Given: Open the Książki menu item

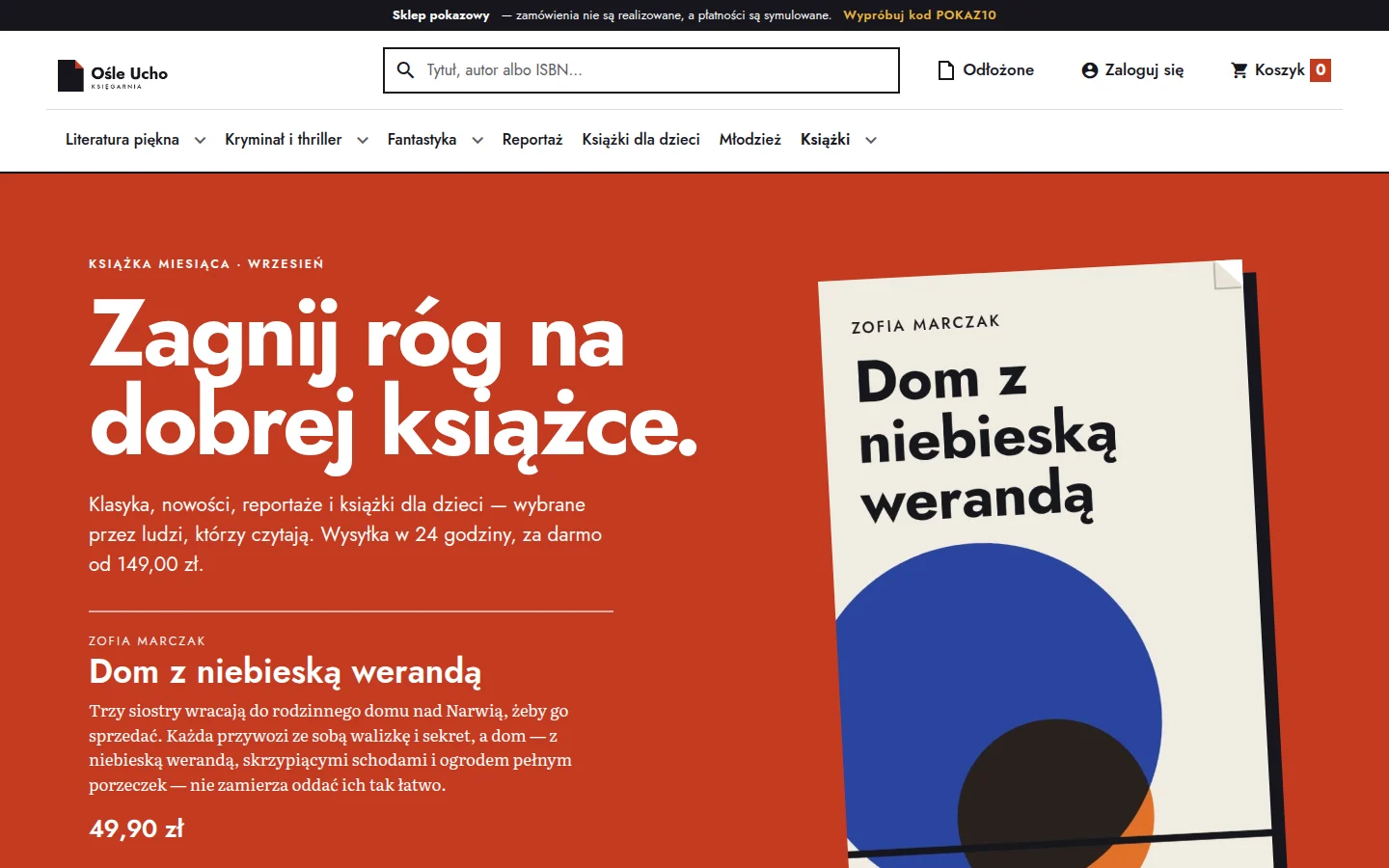Looking at the screenshot, I should [x=826, y=140].
